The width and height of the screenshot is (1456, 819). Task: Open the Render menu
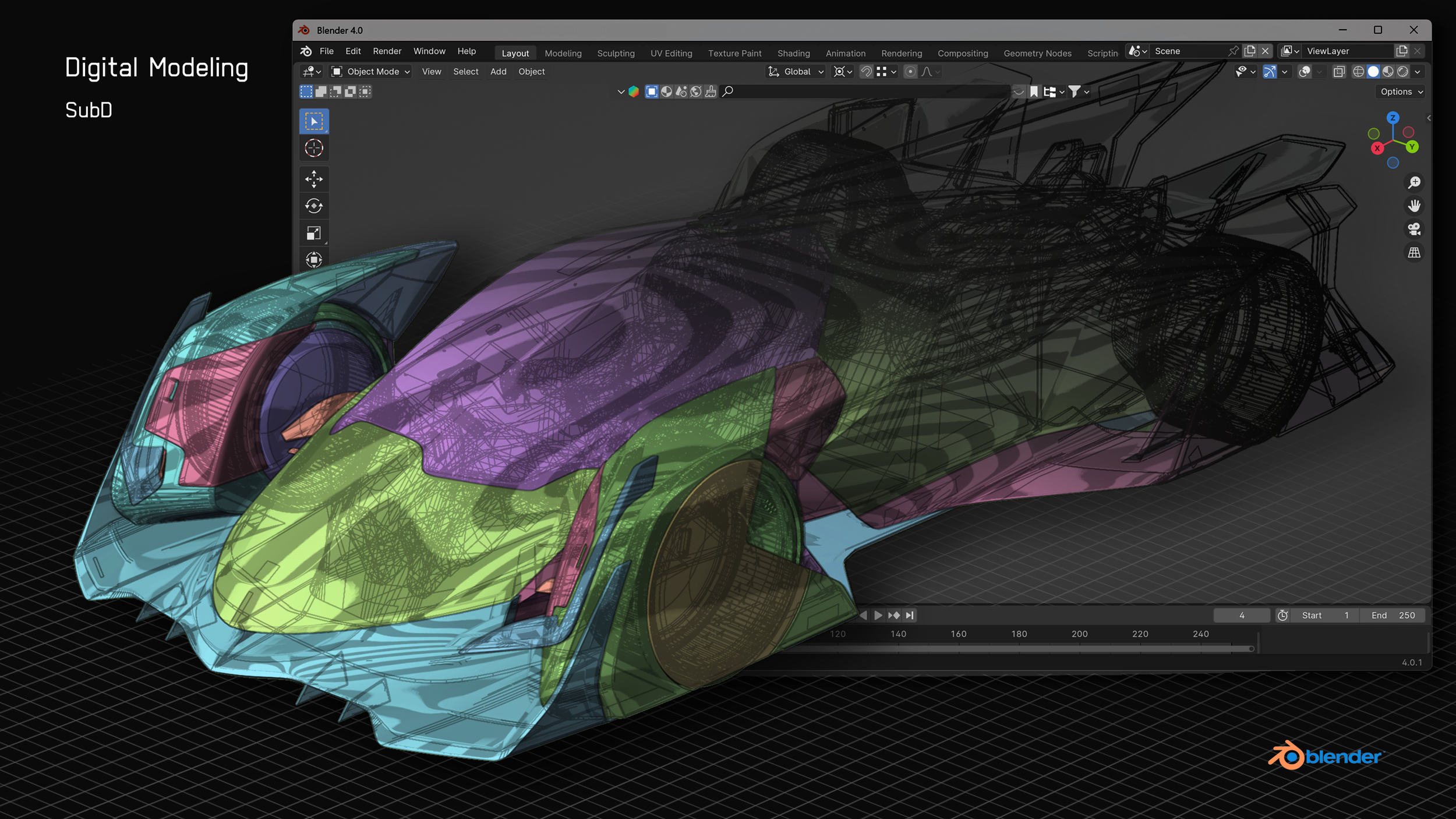click(x=387, y=51)
